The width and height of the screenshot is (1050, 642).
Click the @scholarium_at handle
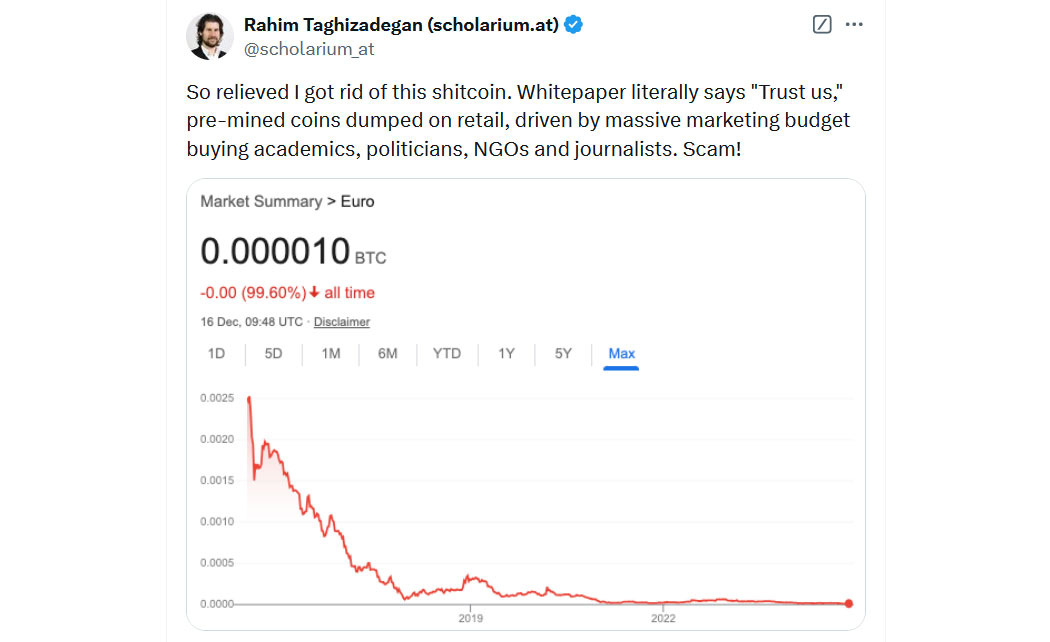click(x=309, y=50)
